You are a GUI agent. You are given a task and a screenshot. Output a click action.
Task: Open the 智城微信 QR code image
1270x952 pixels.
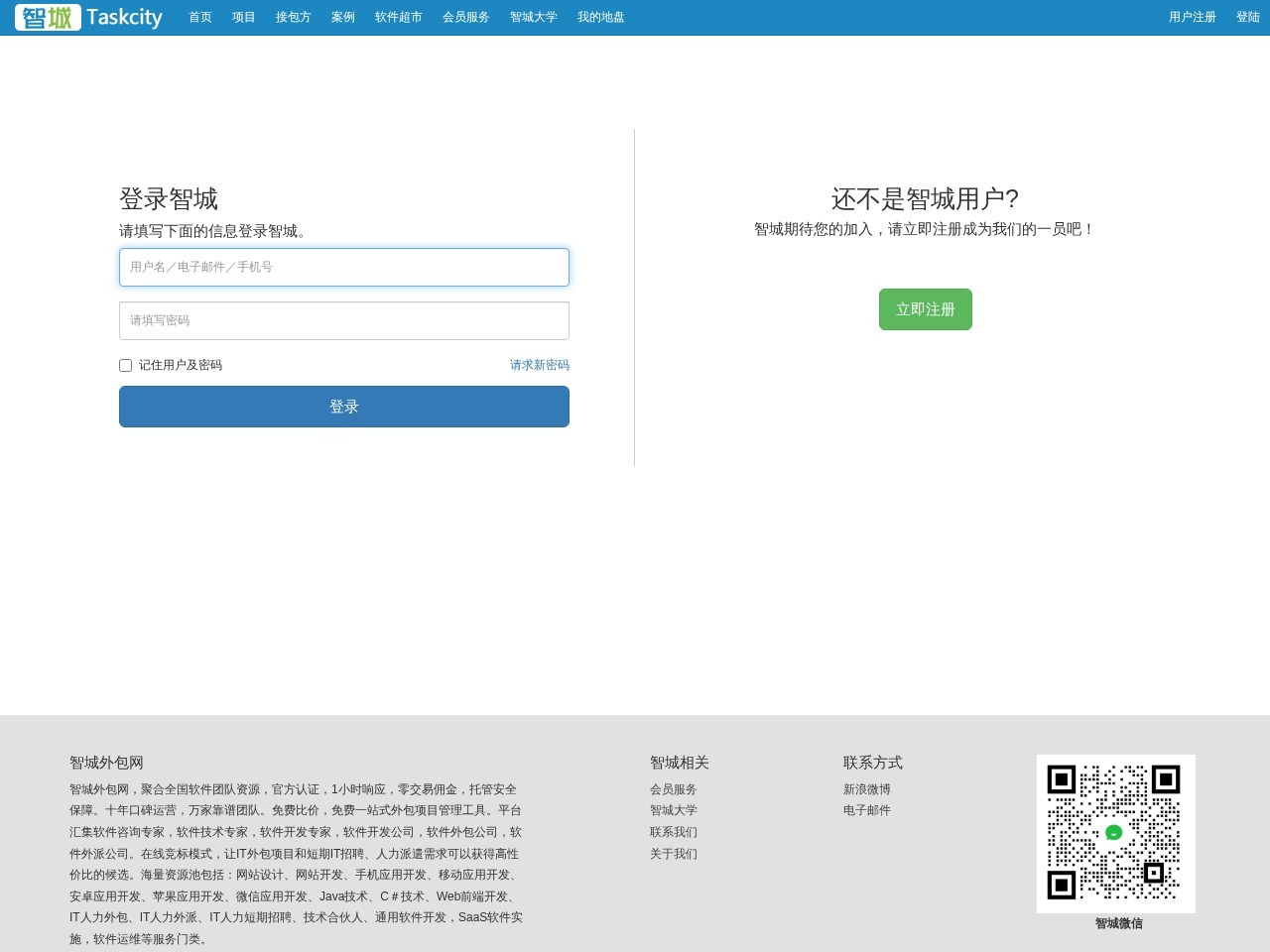point(1116,833)
